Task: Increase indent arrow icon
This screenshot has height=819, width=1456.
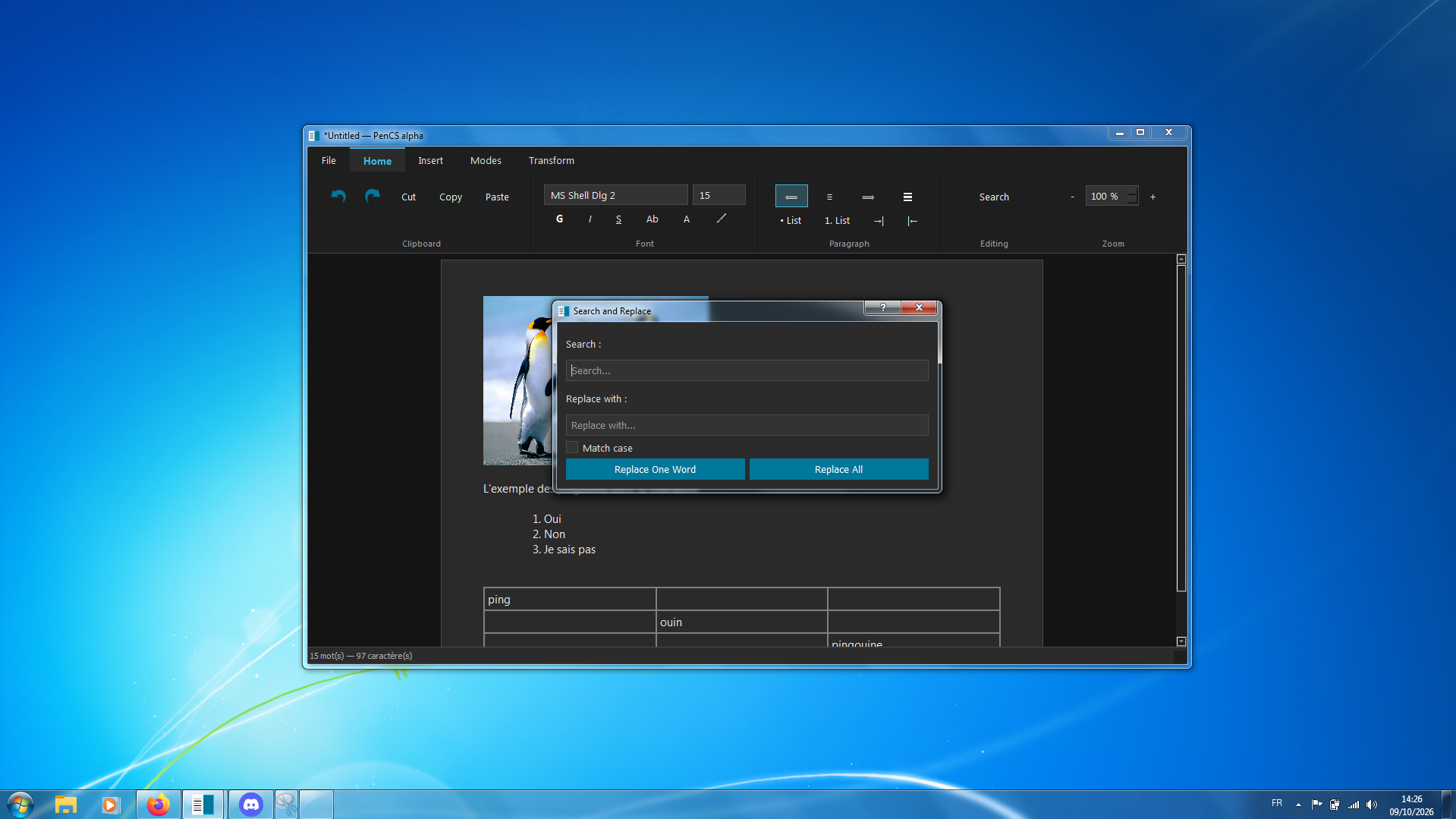Action: [x=879, y=221]
